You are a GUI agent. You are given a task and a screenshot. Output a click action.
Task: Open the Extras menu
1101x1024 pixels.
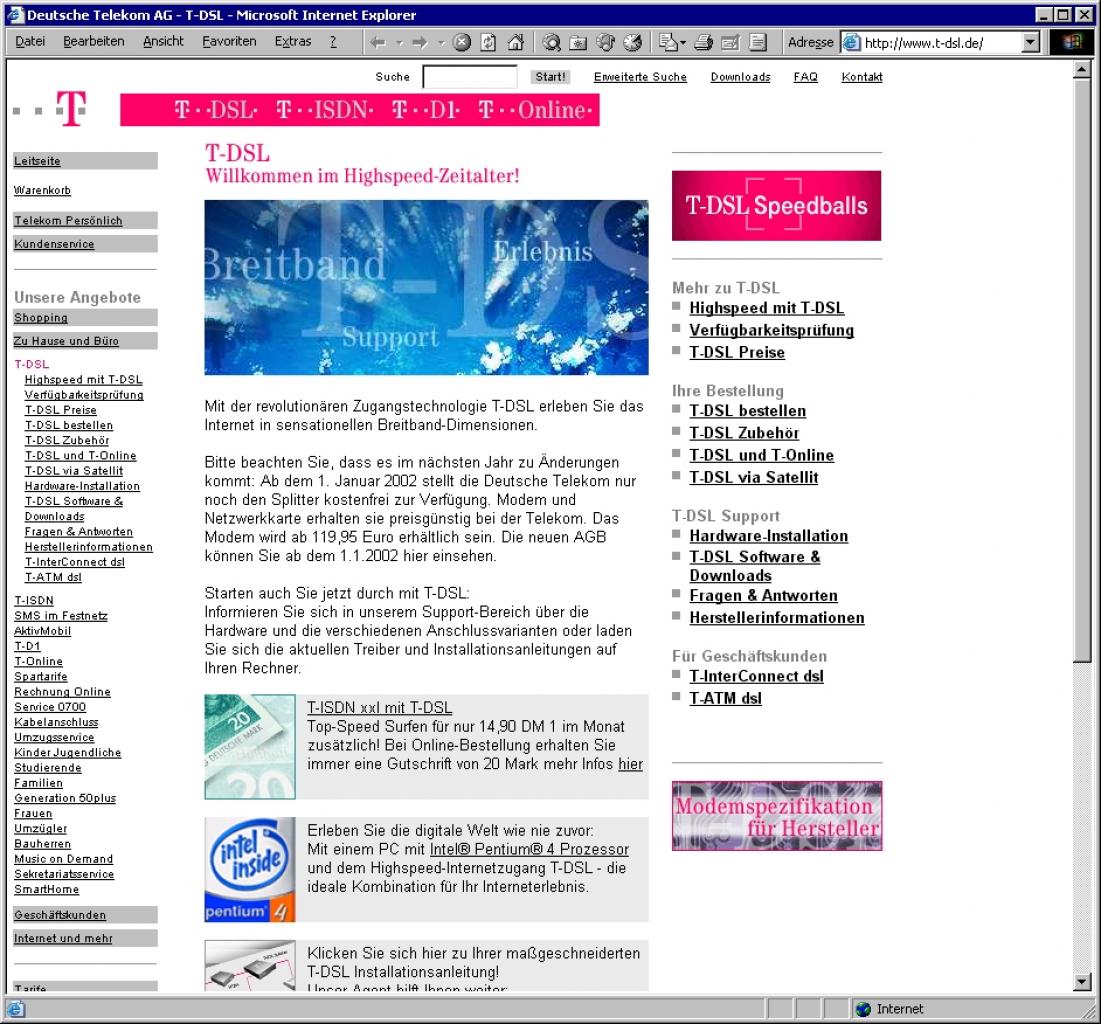(292, 41)
